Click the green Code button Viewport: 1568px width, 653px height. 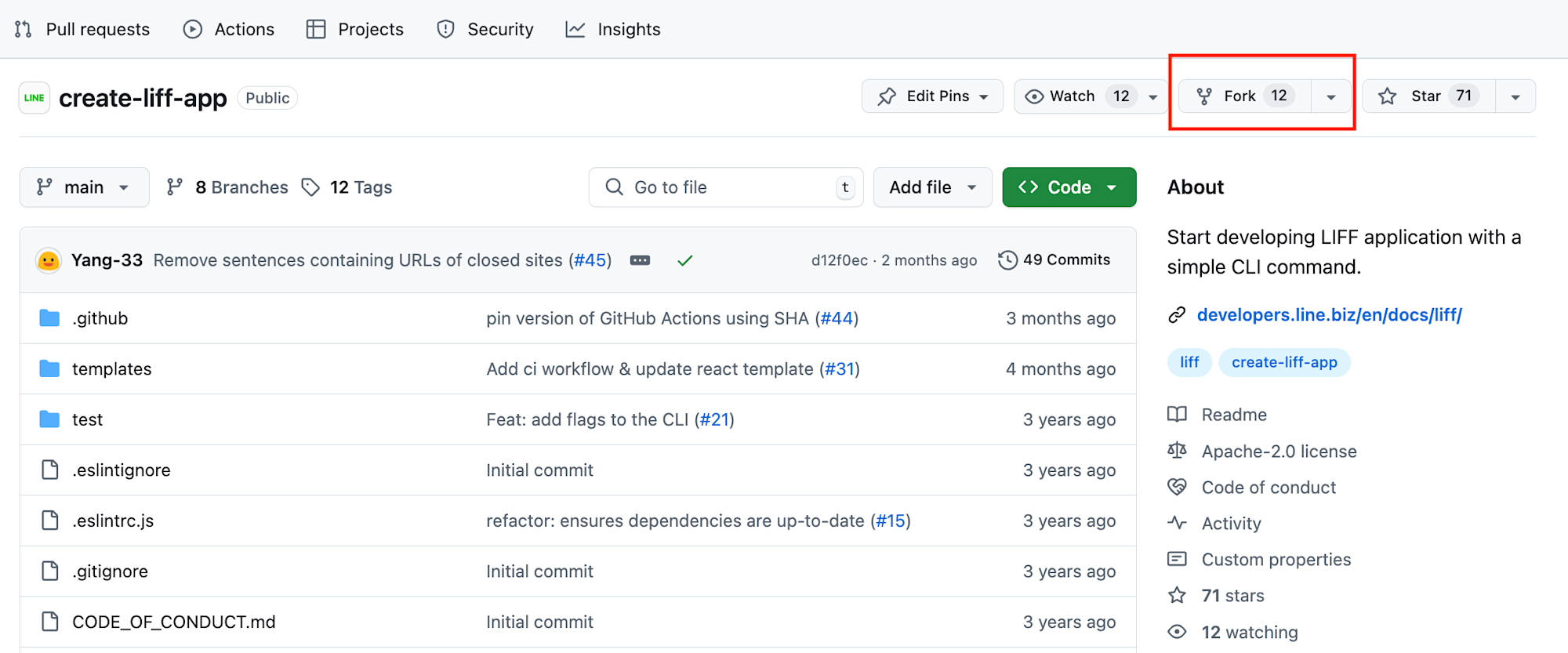1069,187
